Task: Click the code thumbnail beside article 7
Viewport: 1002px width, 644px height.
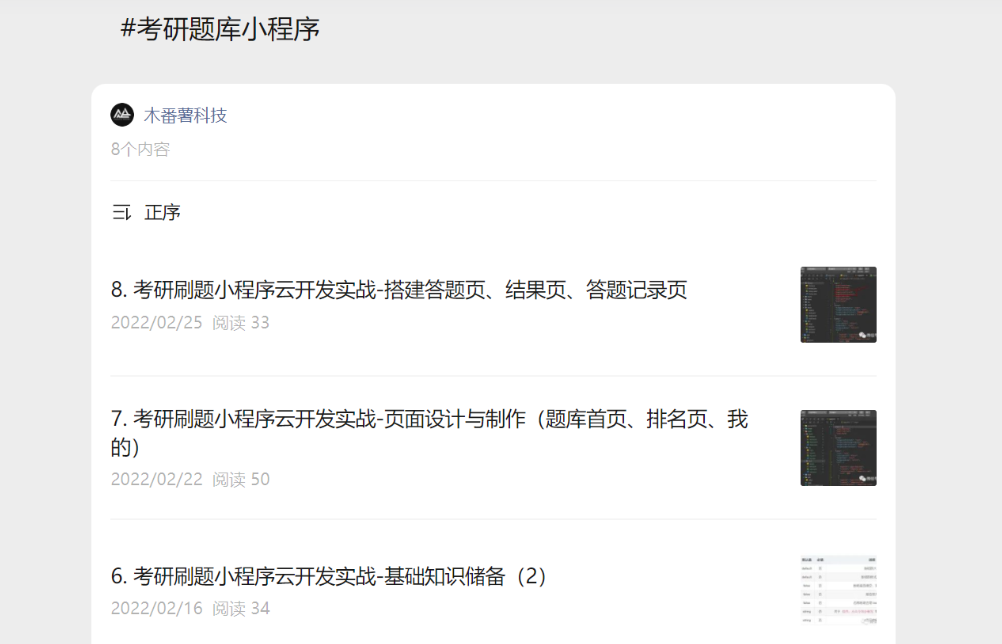Action: [838, 448]
